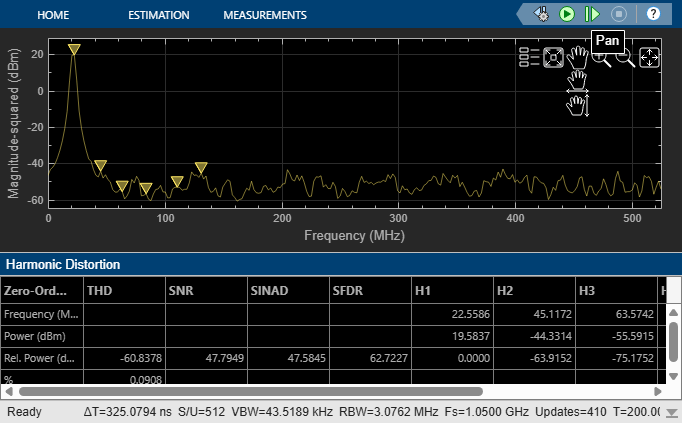Click the maximize axes arrows icon
Screen dimensions: 682x423
(649, 57)
